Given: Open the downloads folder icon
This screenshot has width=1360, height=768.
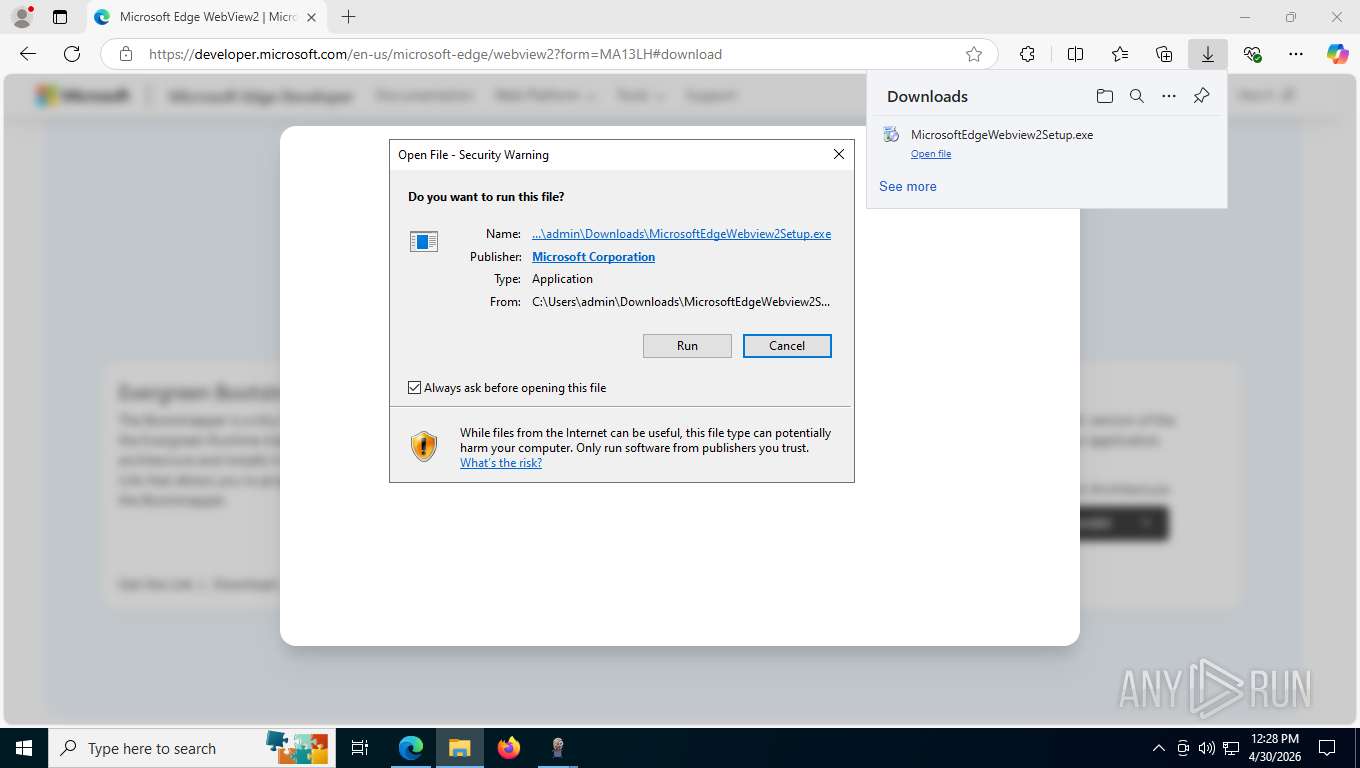Looking at the screenshot, I should pyautogui.click(x=1104, y=96).
